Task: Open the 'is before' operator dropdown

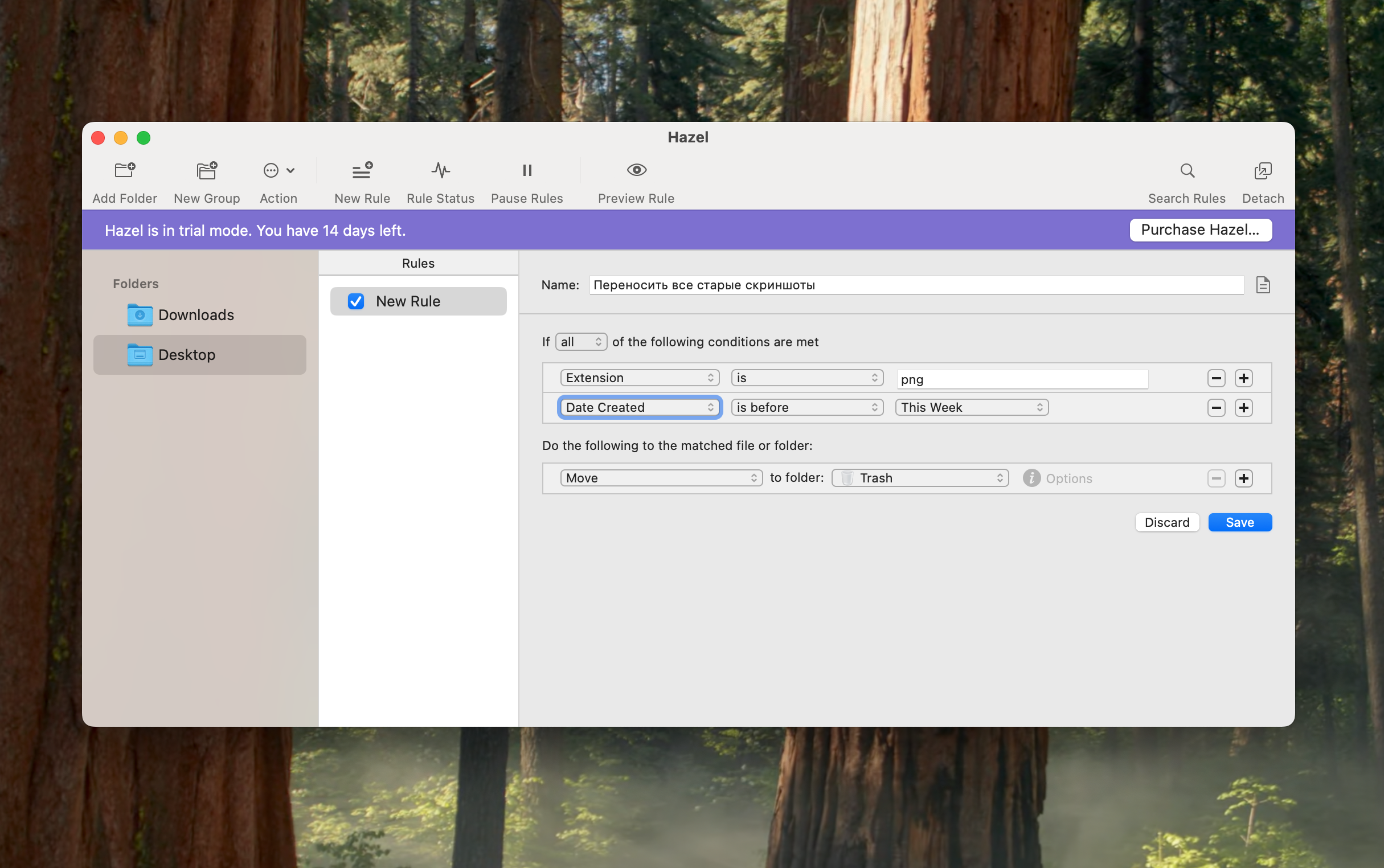Action: (806, 408)
